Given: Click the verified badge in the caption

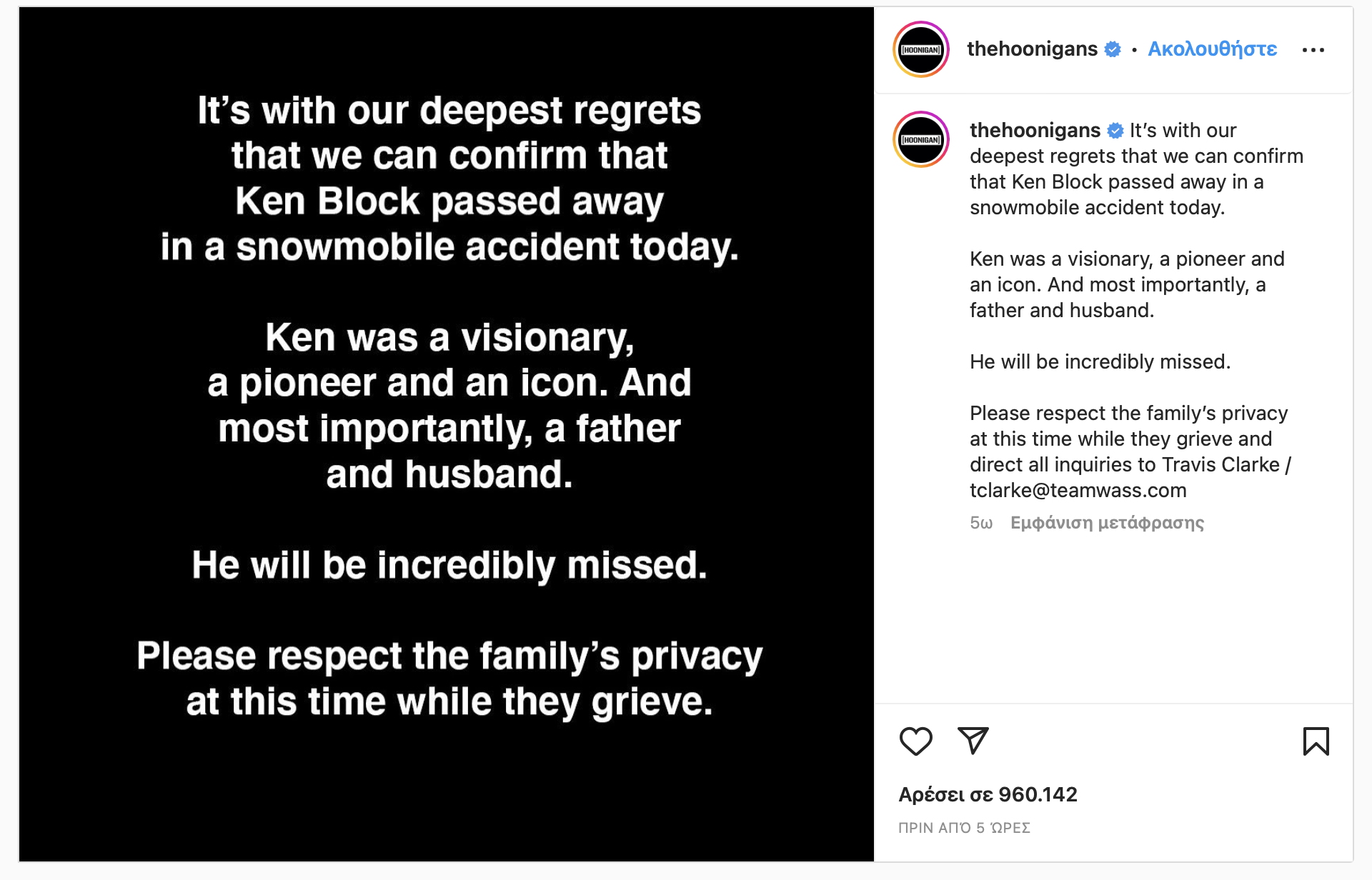Looking at the screenshot, I should (x=1115, y=131).
